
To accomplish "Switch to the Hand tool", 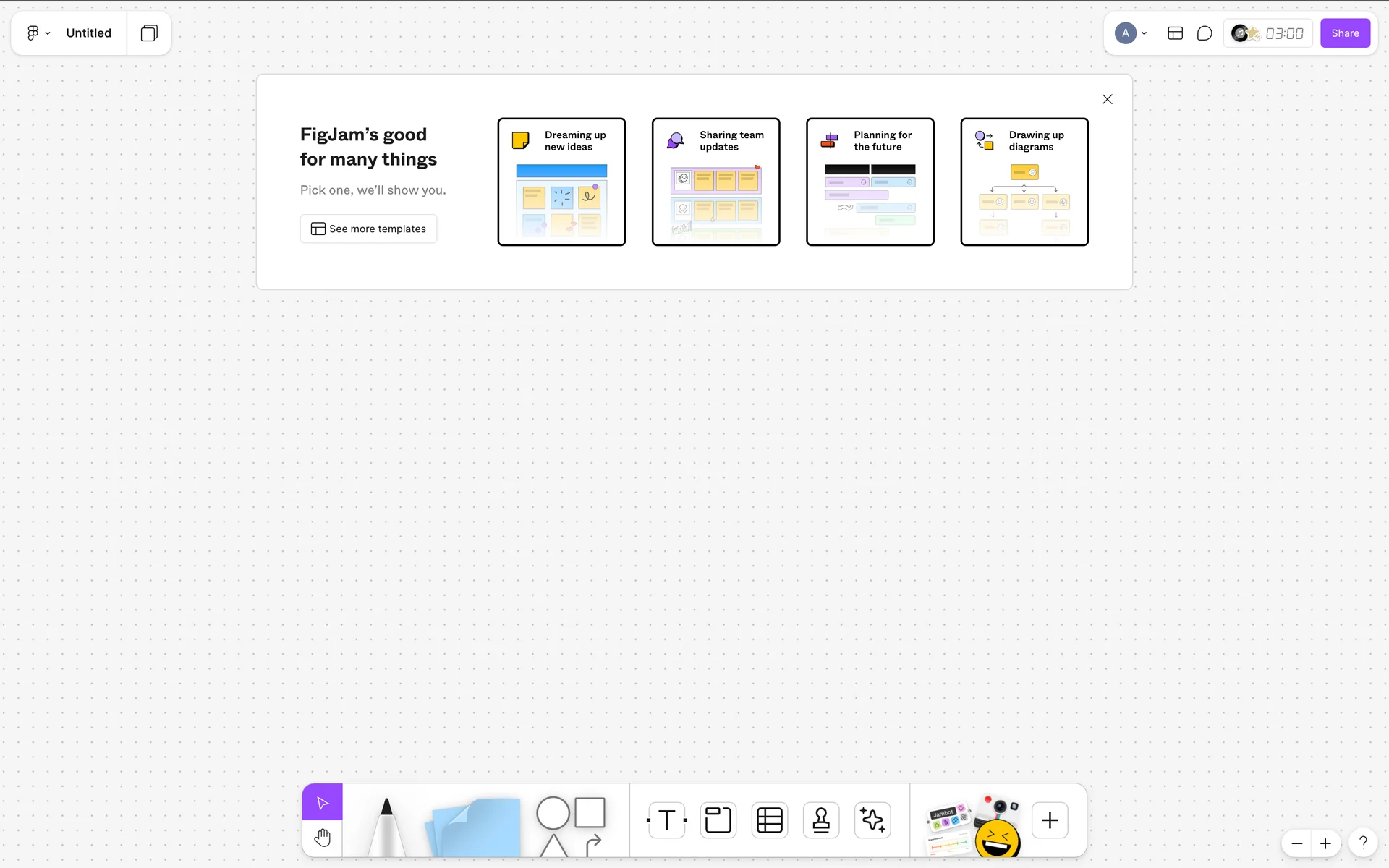I will tap(323, 838).
